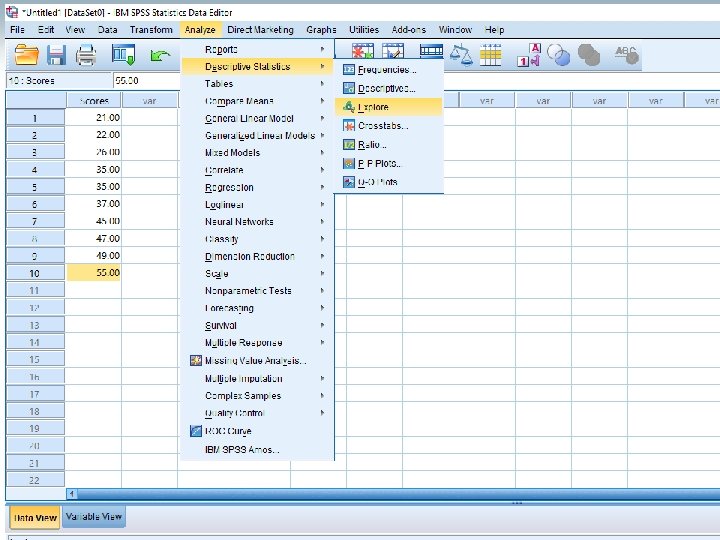The height and width of the screenshot is (540, 720).
Task: Open the Graphs menu
Action: [x=321, y=30]
